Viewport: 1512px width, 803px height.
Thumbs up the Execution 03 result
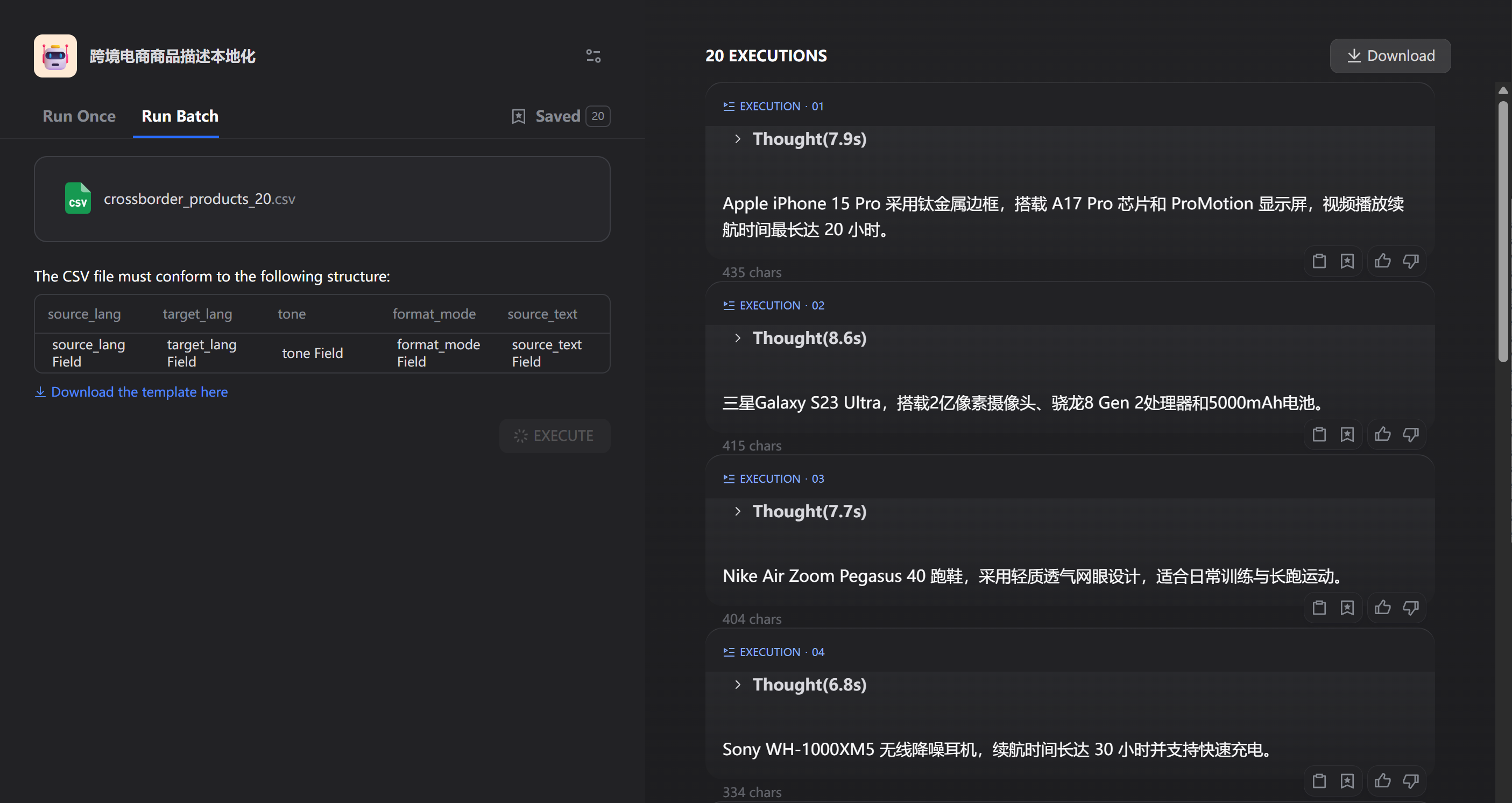coord(1382,608)
